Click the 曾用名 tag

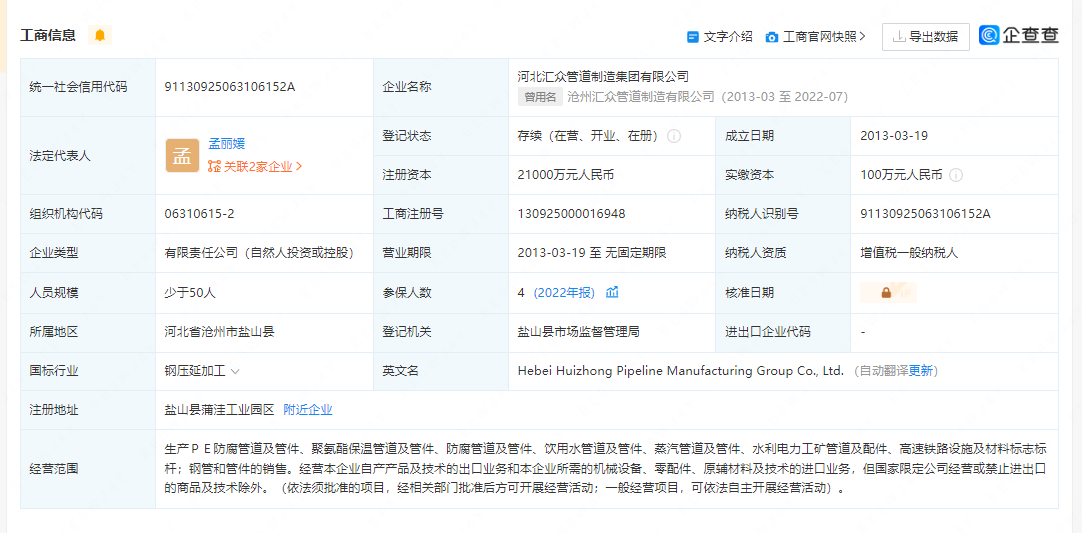tap(540, 97)
